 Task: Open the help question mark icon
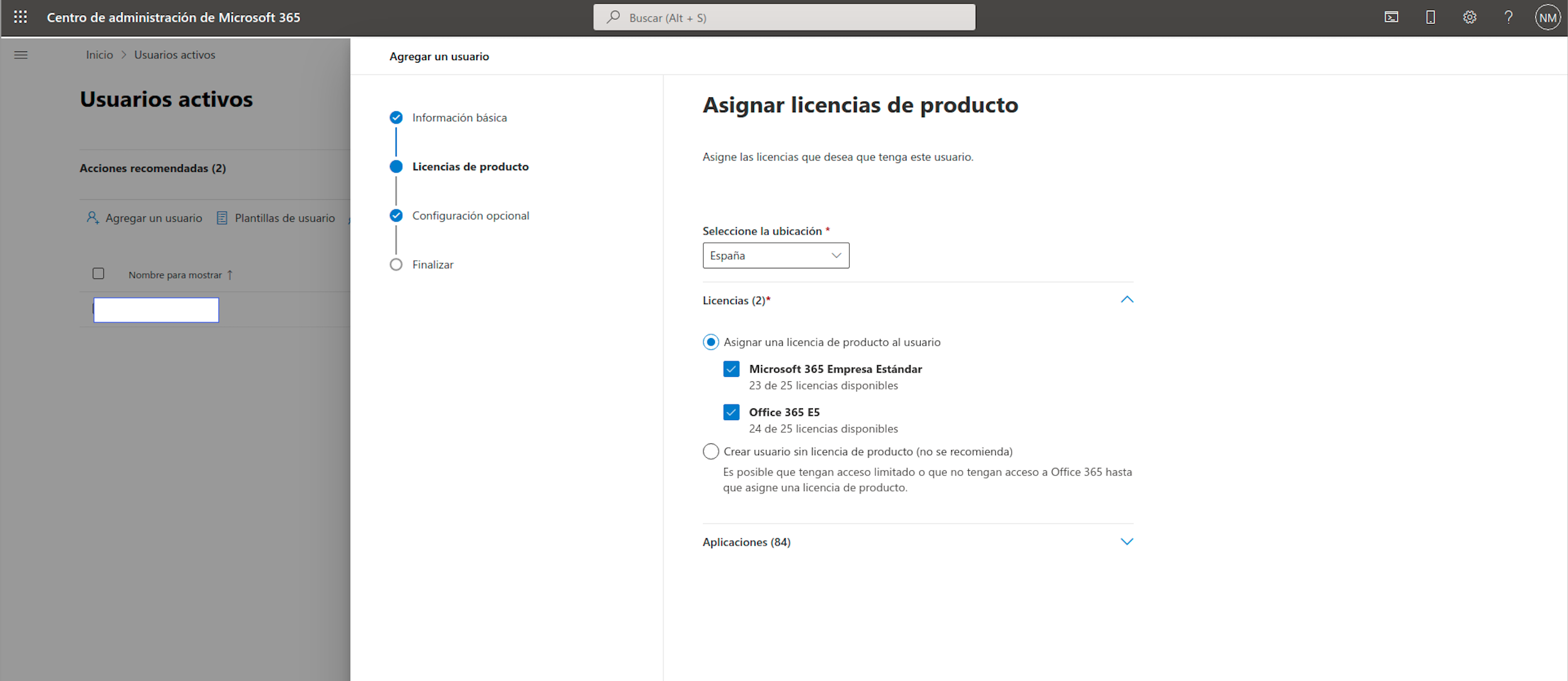click(x=1508, y=18)
